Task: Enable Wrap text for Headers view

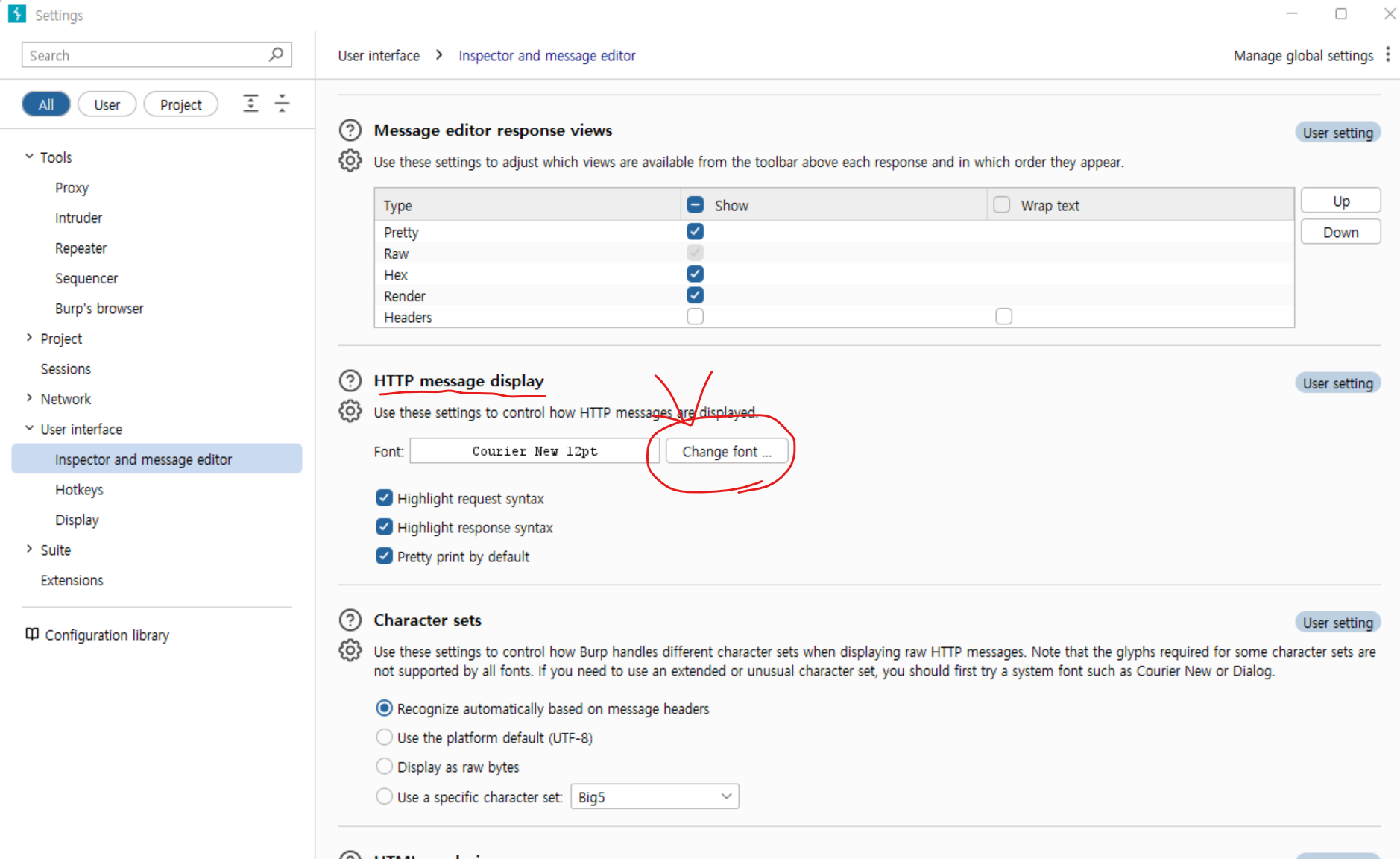Action: [1003, 316]
